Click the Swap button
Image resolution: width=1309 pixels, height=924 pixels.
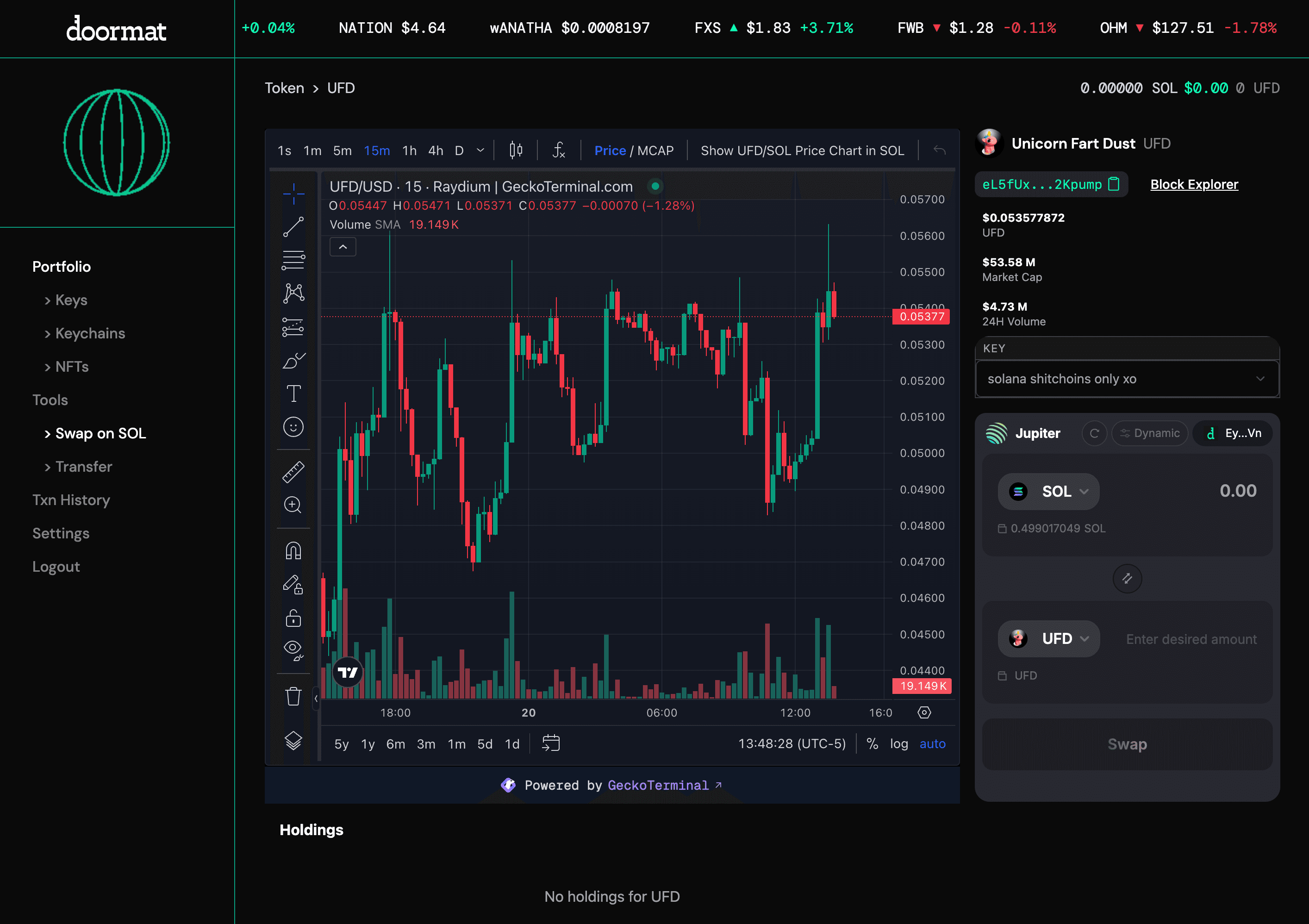1127,744
